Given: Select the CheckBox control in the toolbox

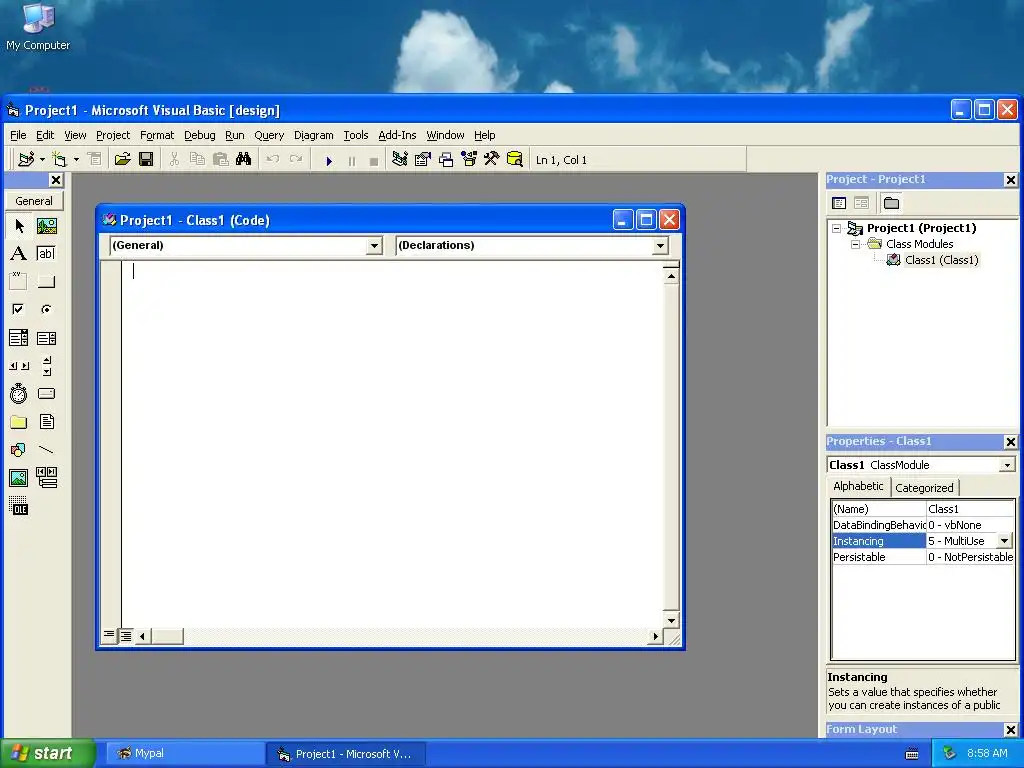Looking at the screenshot, I should (x=19, y=310).
